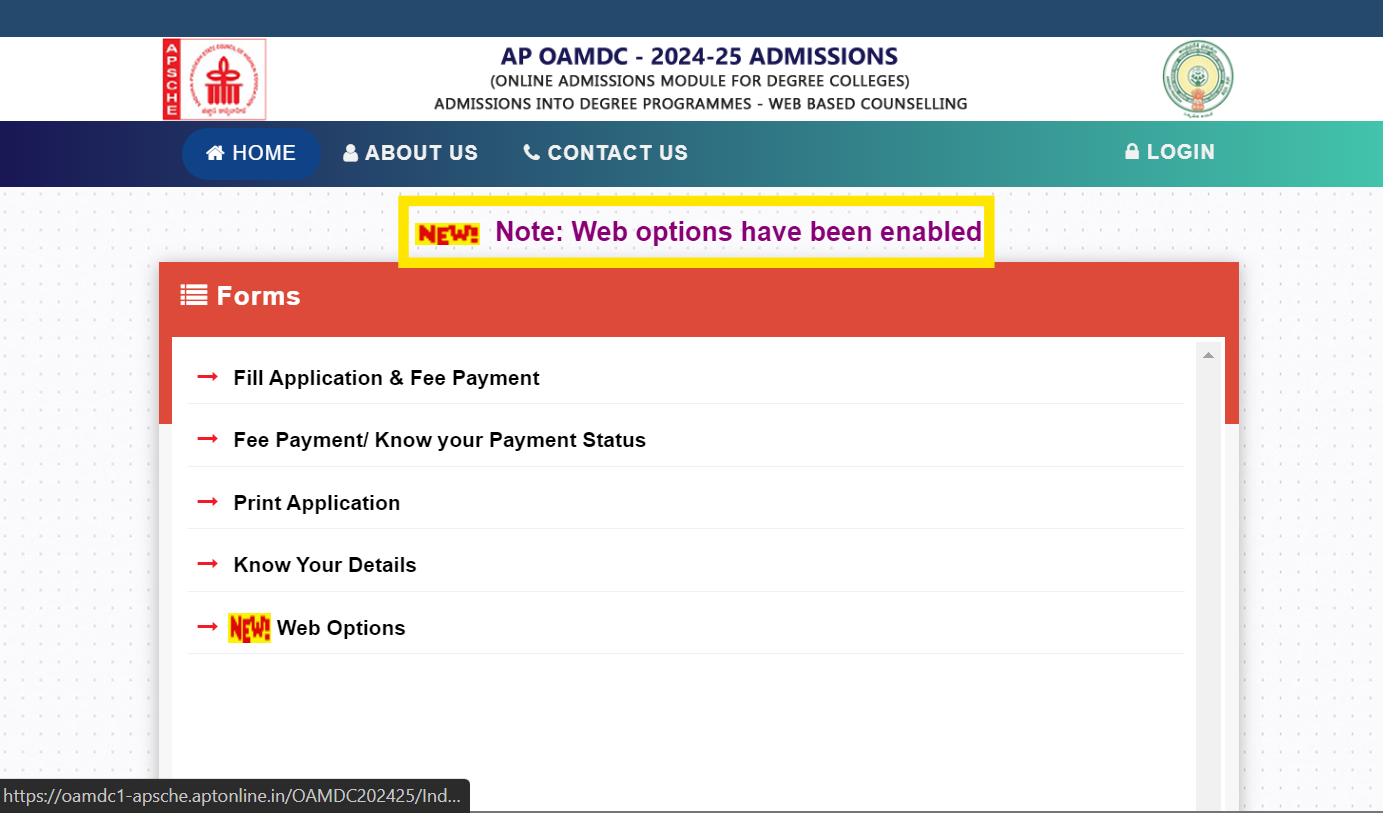The width and height of the screenshot is (1383, 813).
Task: Click red arrow beside Know Your Details
Action: tap(207, 564)
